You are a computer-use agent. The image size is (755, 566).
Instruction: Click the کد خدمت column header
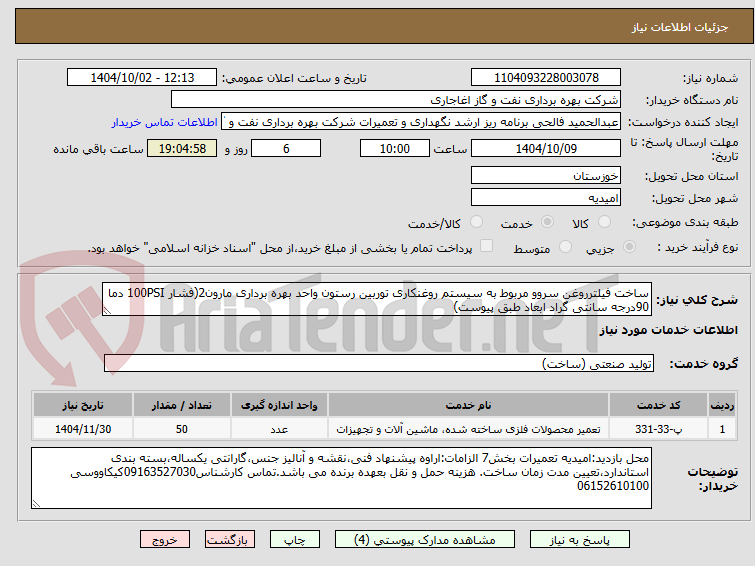658,405
